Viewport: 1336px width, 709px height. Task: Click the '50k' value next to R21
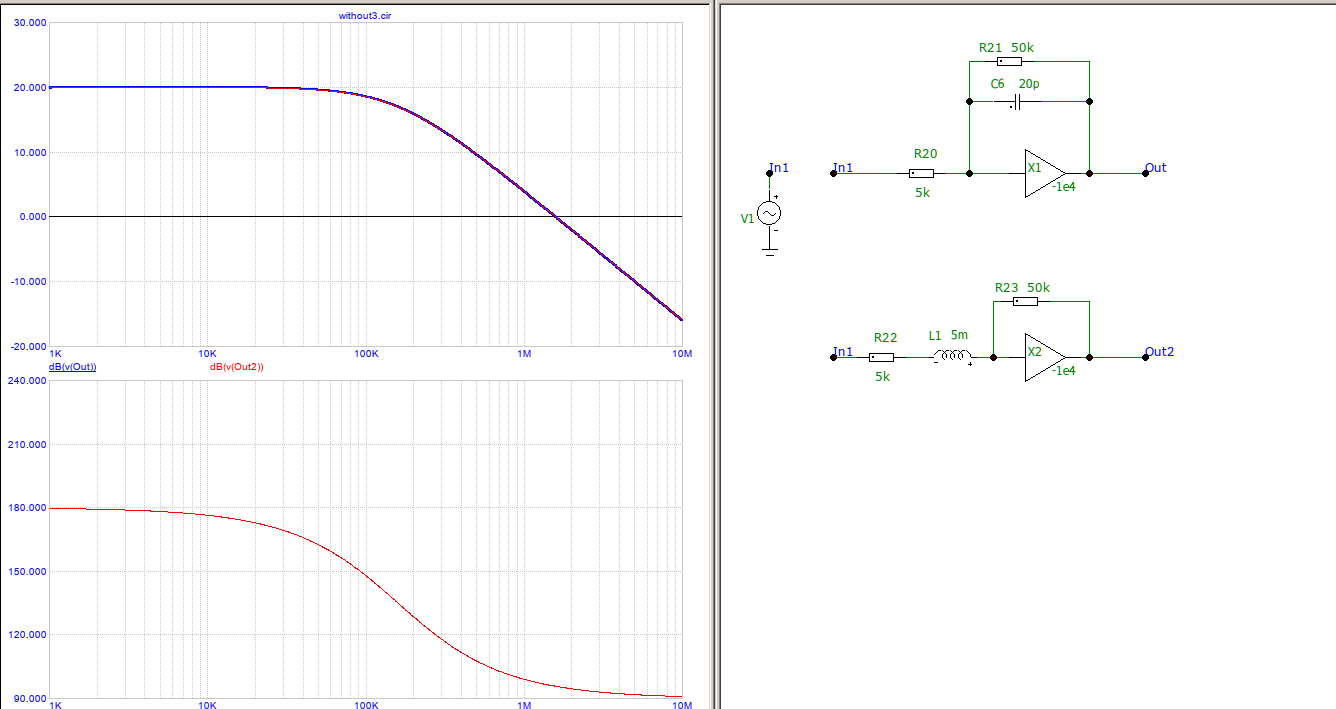click(x=1022, y=47)
